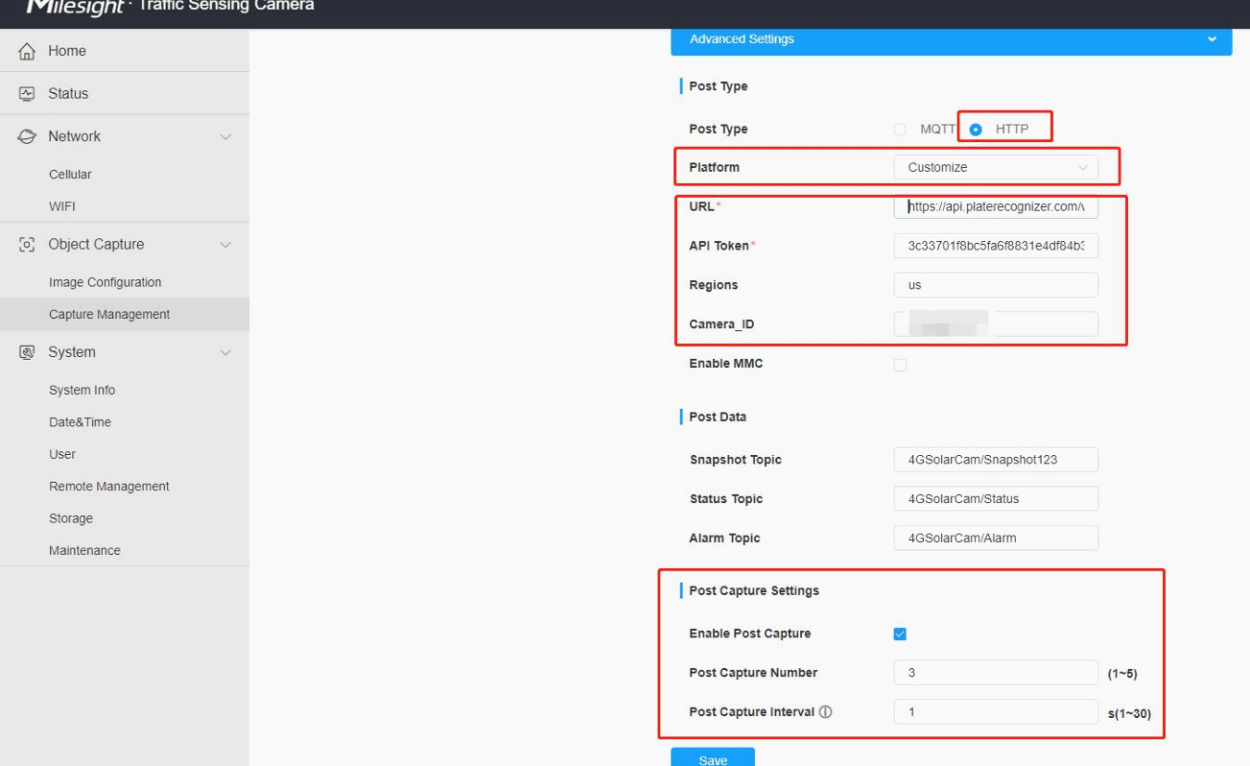Click the Post Capture Interval info icon
The image size is (1250, 766).
tap(826, 712)
